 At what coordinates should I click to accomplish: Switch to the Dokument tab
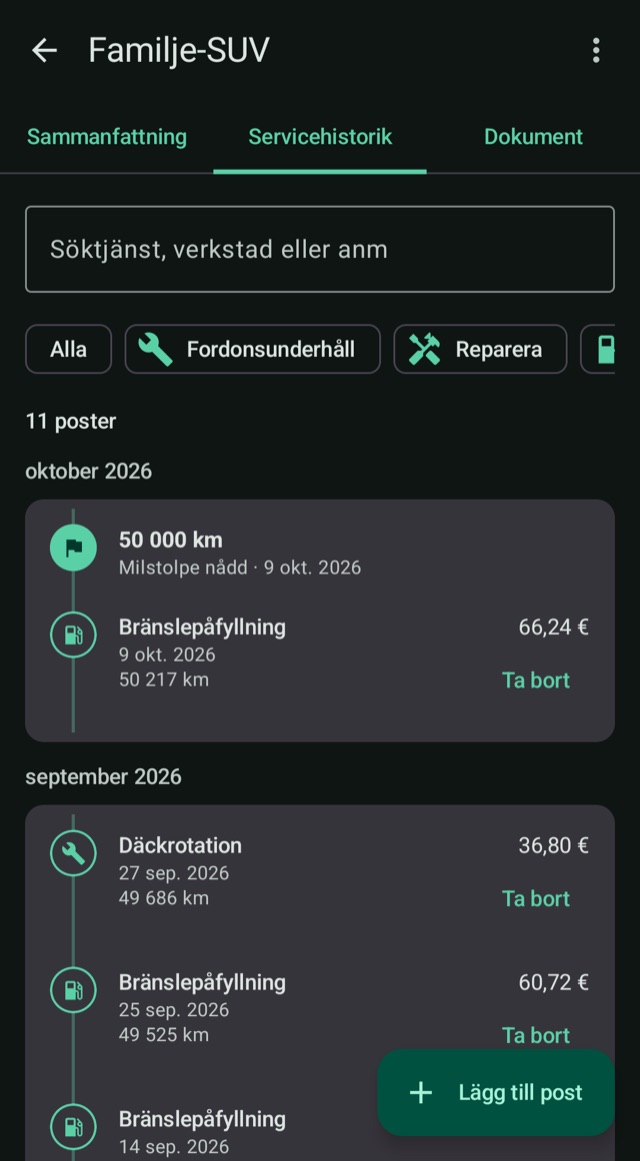pyautogui.click(x=533, y=136)
